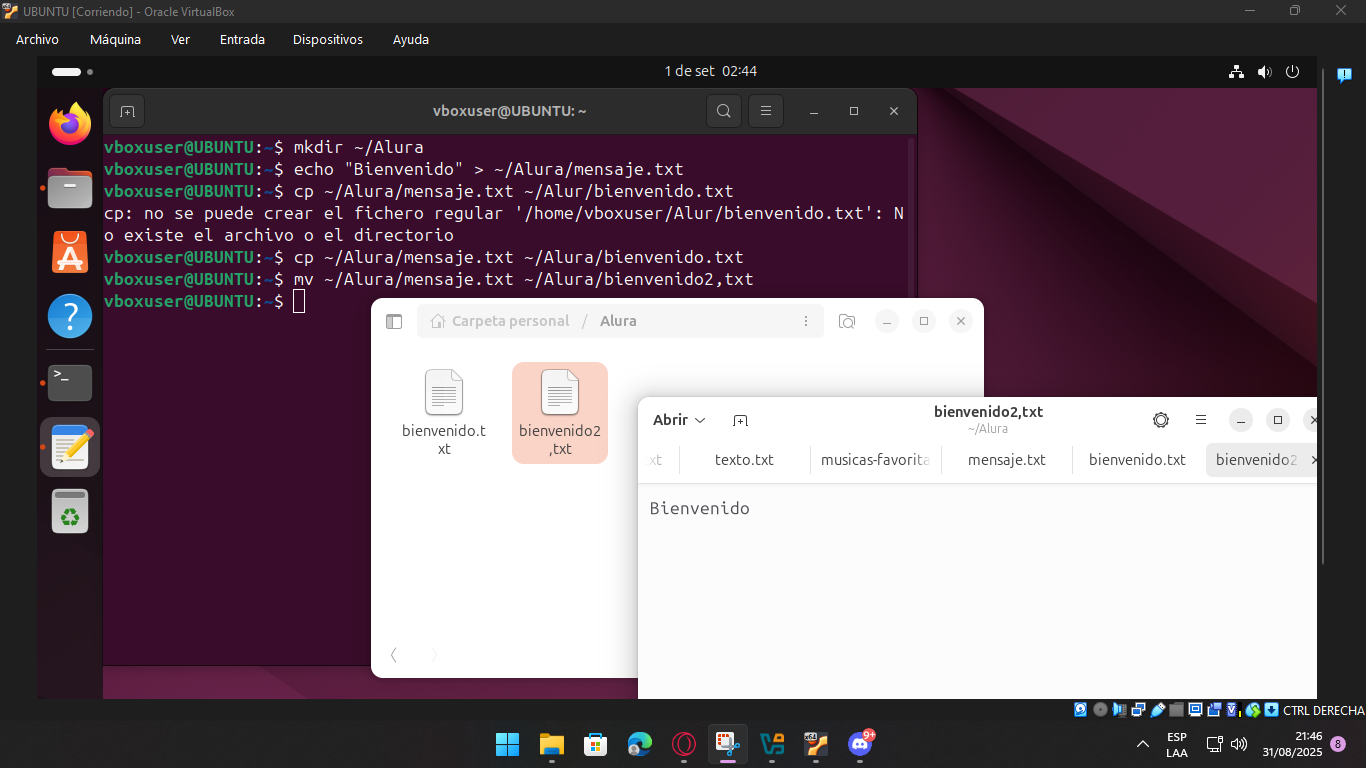Viewport: 1366px width, 768px height.
Task: Create a new tab in Text Editor
Action: tap(740, 420)
